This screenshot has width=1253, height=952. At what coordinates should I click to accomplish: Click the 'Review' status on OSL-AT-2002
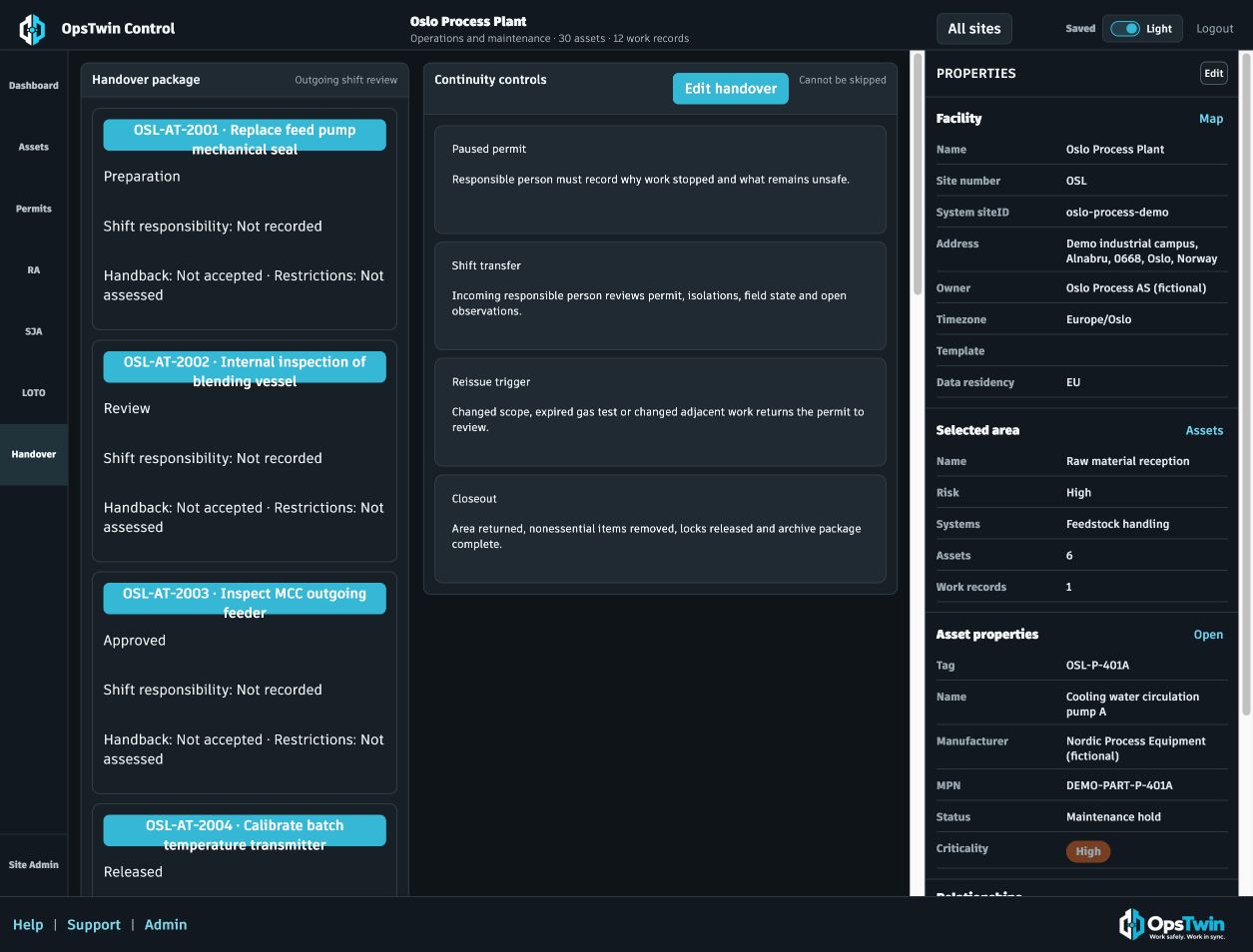coord(127,408)
